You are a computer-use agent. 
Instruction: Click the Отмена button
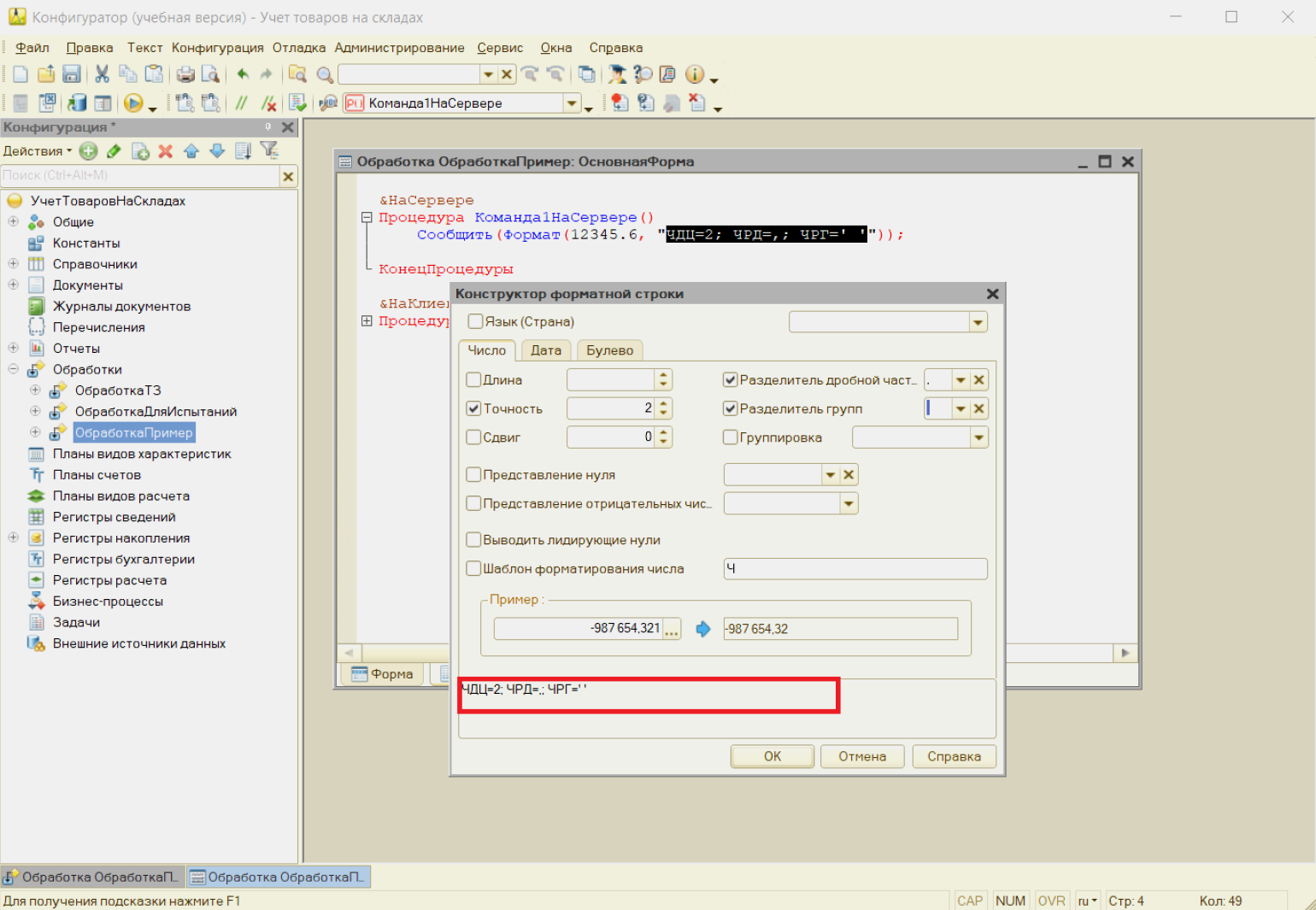[x=861, y=756]
